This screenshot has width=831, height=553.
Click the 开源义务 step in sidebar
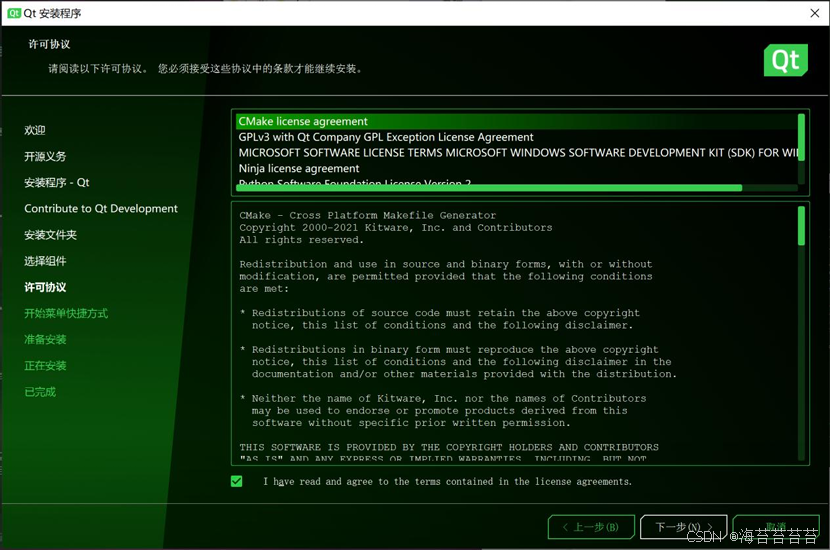coord(45,156)
